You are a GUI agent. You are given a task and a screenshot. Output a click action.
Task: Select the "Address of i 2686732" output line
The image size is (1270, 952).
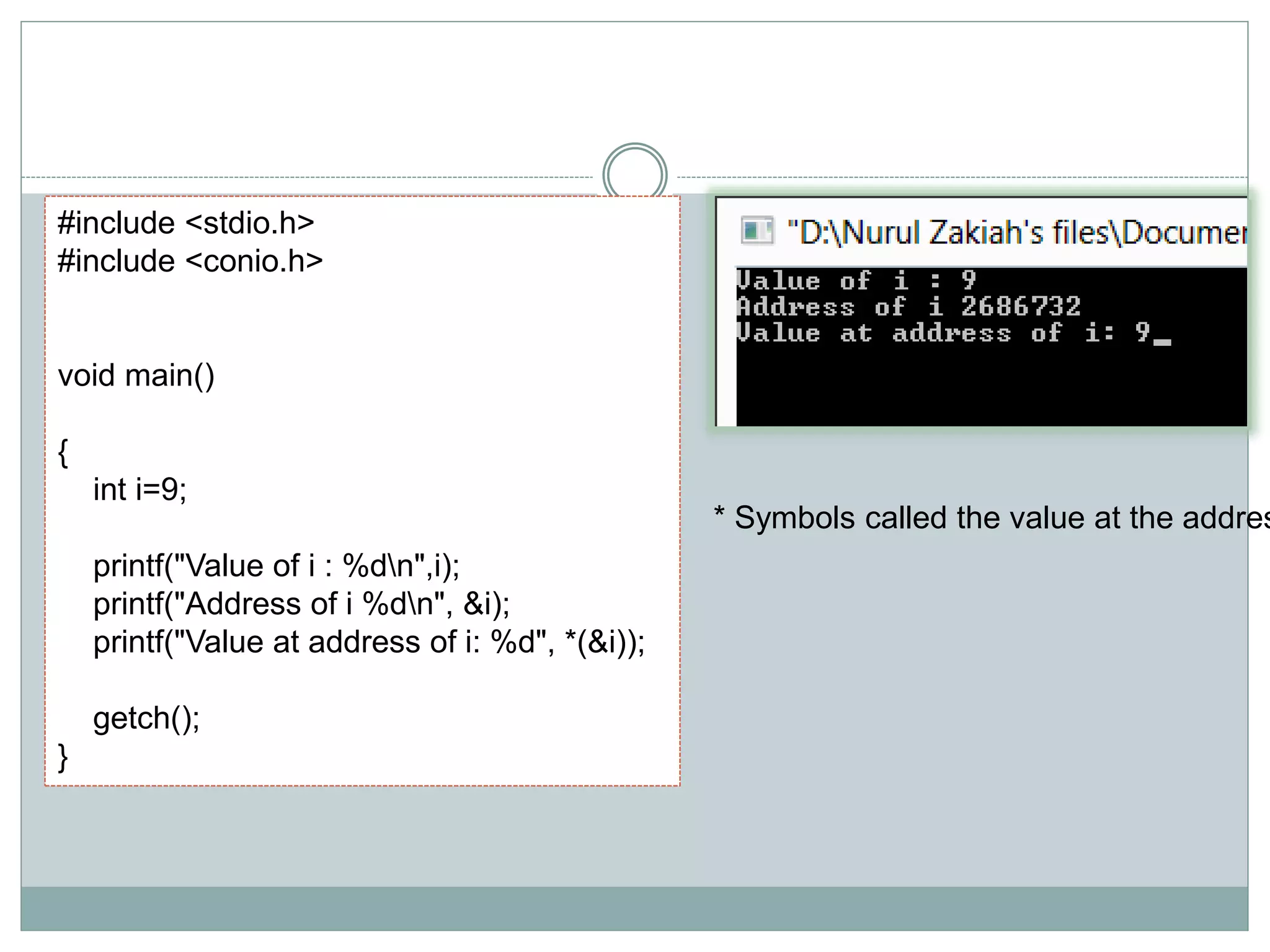coord(908,307)
